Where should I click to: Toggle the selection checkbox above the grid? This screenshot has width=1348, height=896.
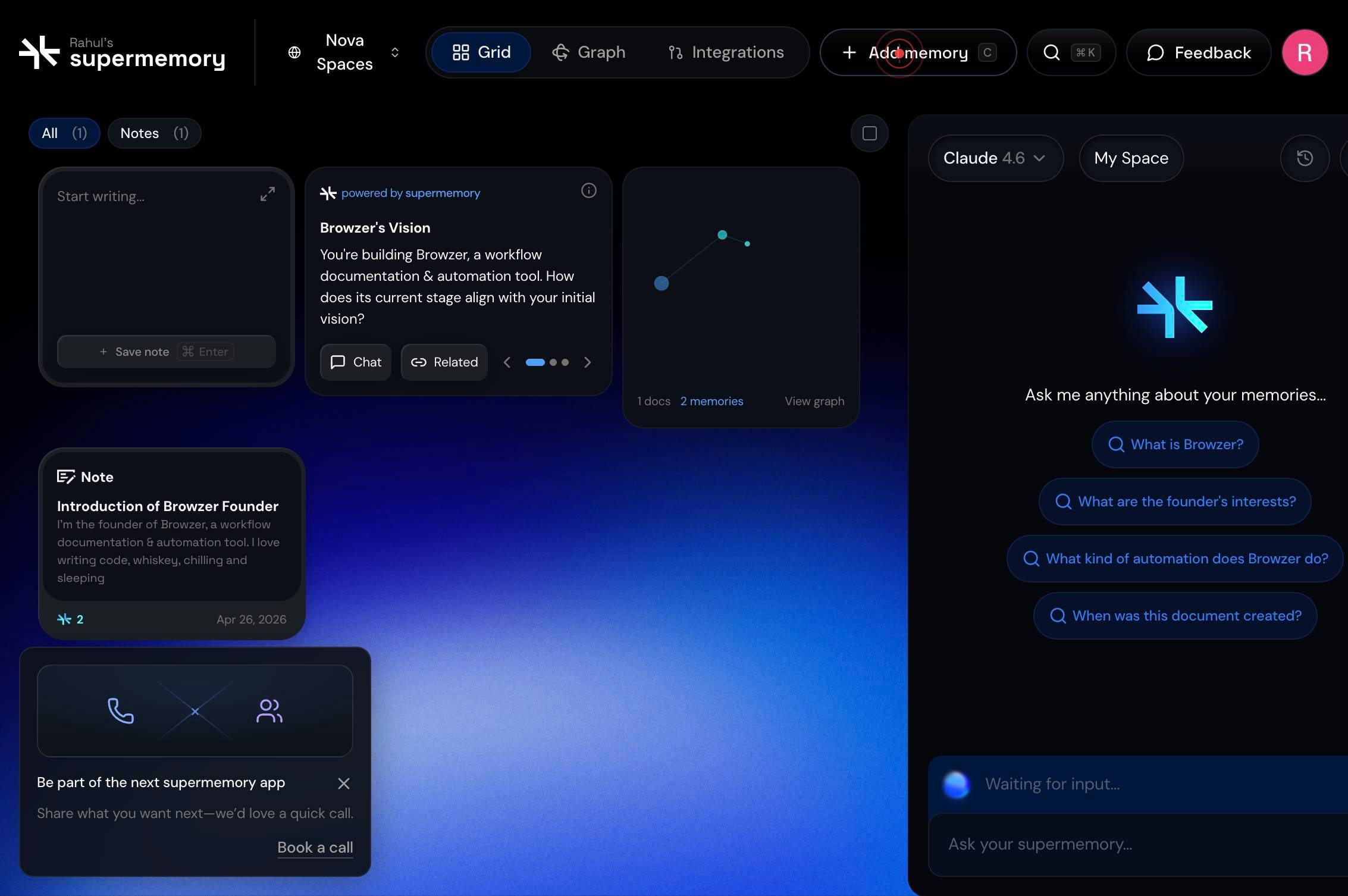click(x=869, y=133)
